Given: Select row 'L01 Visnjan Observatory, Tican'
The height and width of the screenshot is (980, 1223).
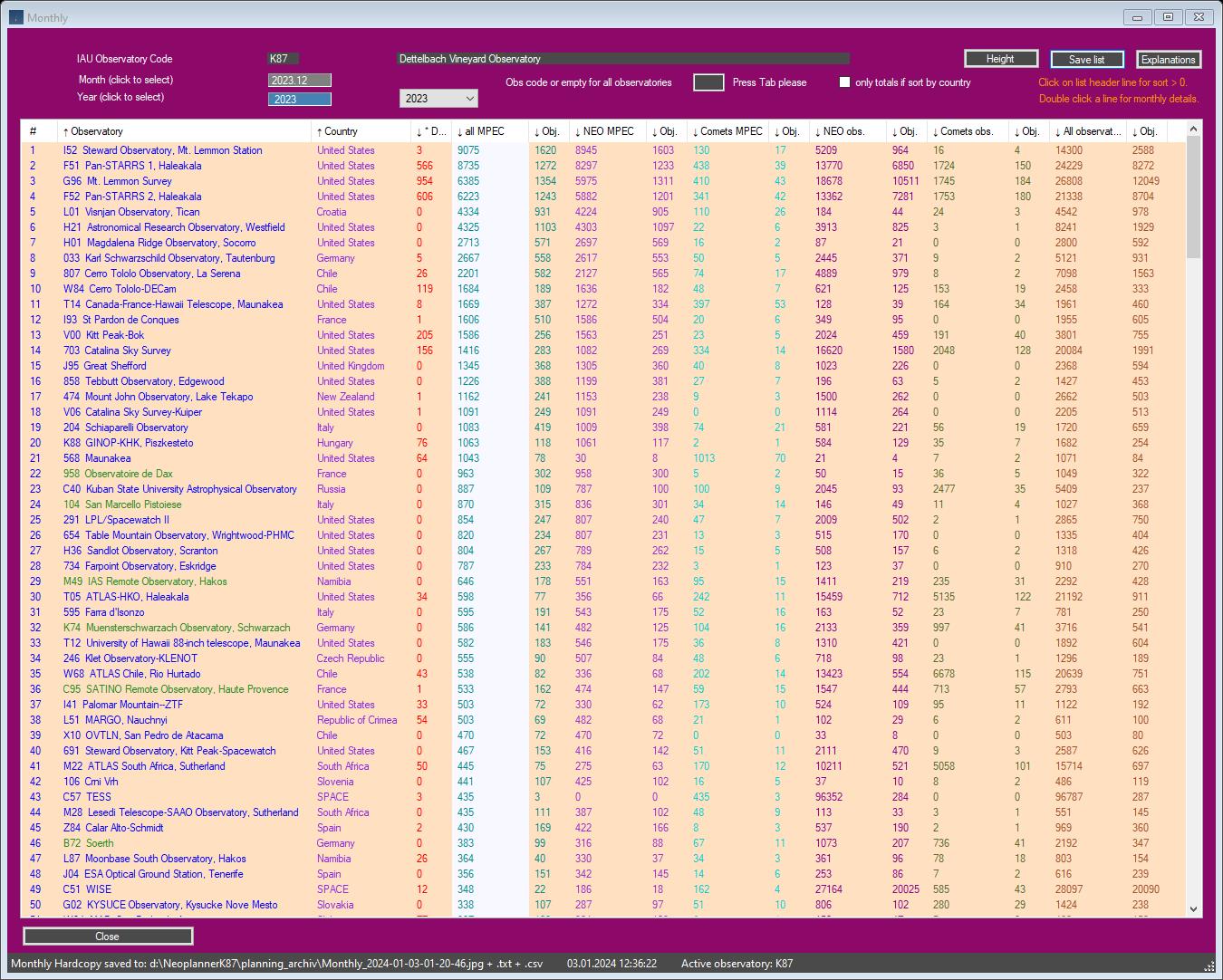Looking at the screenshot, I should coord(602,212).
